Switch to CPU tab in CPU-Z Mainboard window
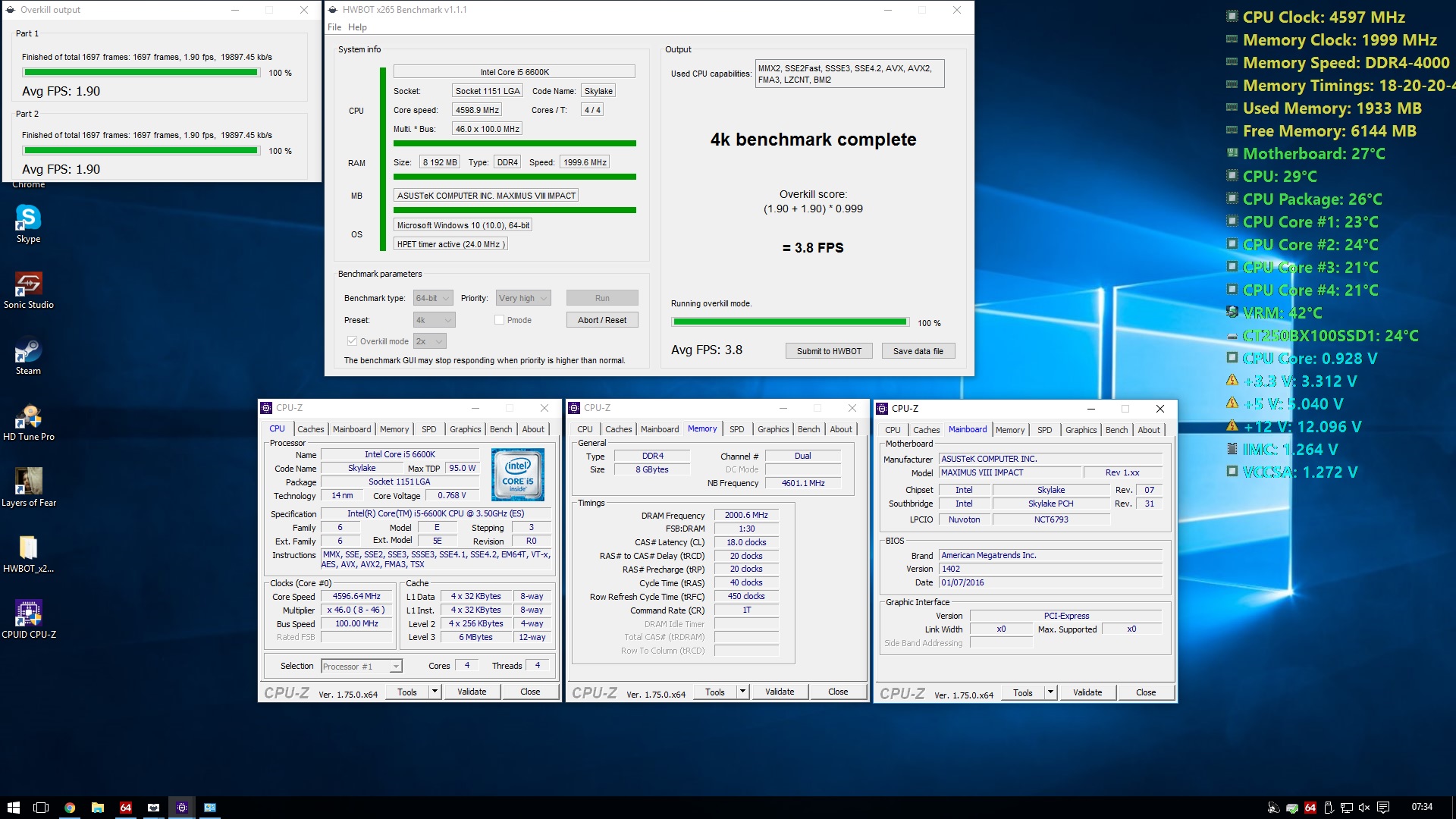 [x=893, y=430]
